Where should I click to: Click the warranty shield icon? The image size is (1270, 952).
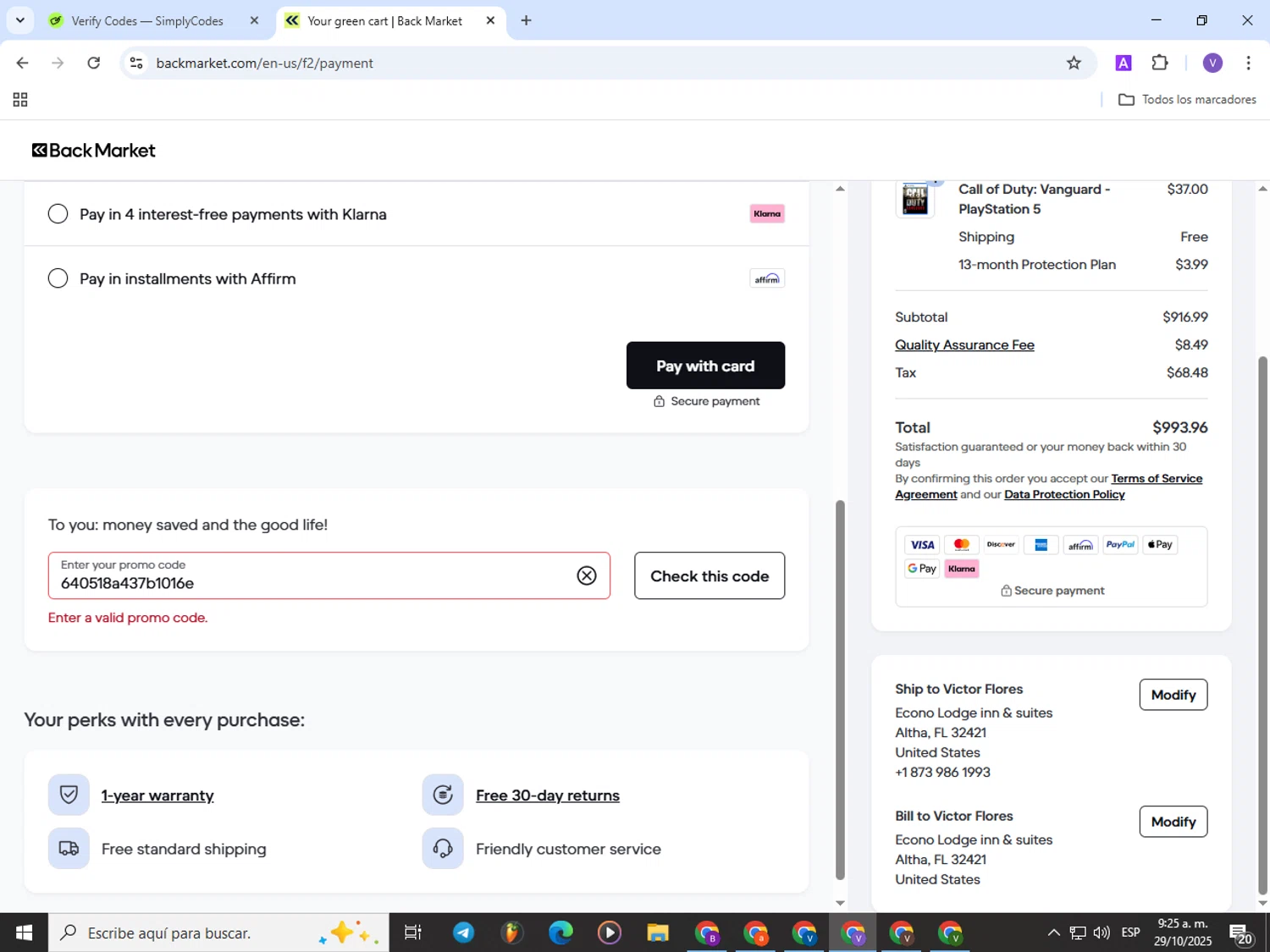(x=69, y=795)
